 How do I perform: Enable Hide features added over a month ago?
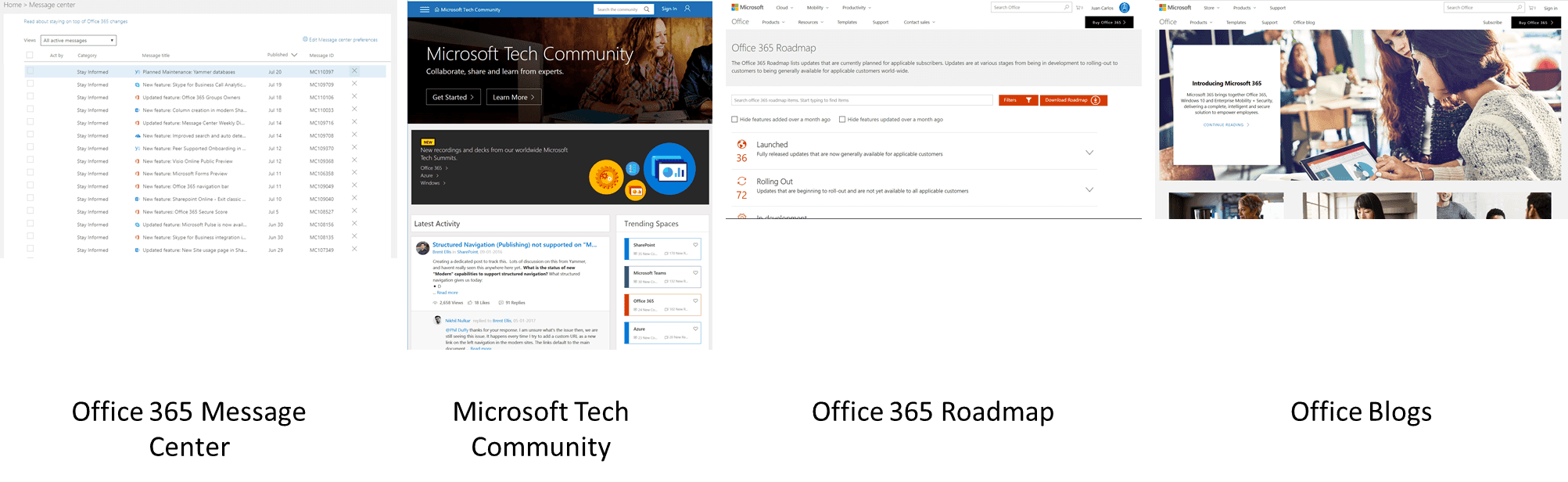point(734,120)
